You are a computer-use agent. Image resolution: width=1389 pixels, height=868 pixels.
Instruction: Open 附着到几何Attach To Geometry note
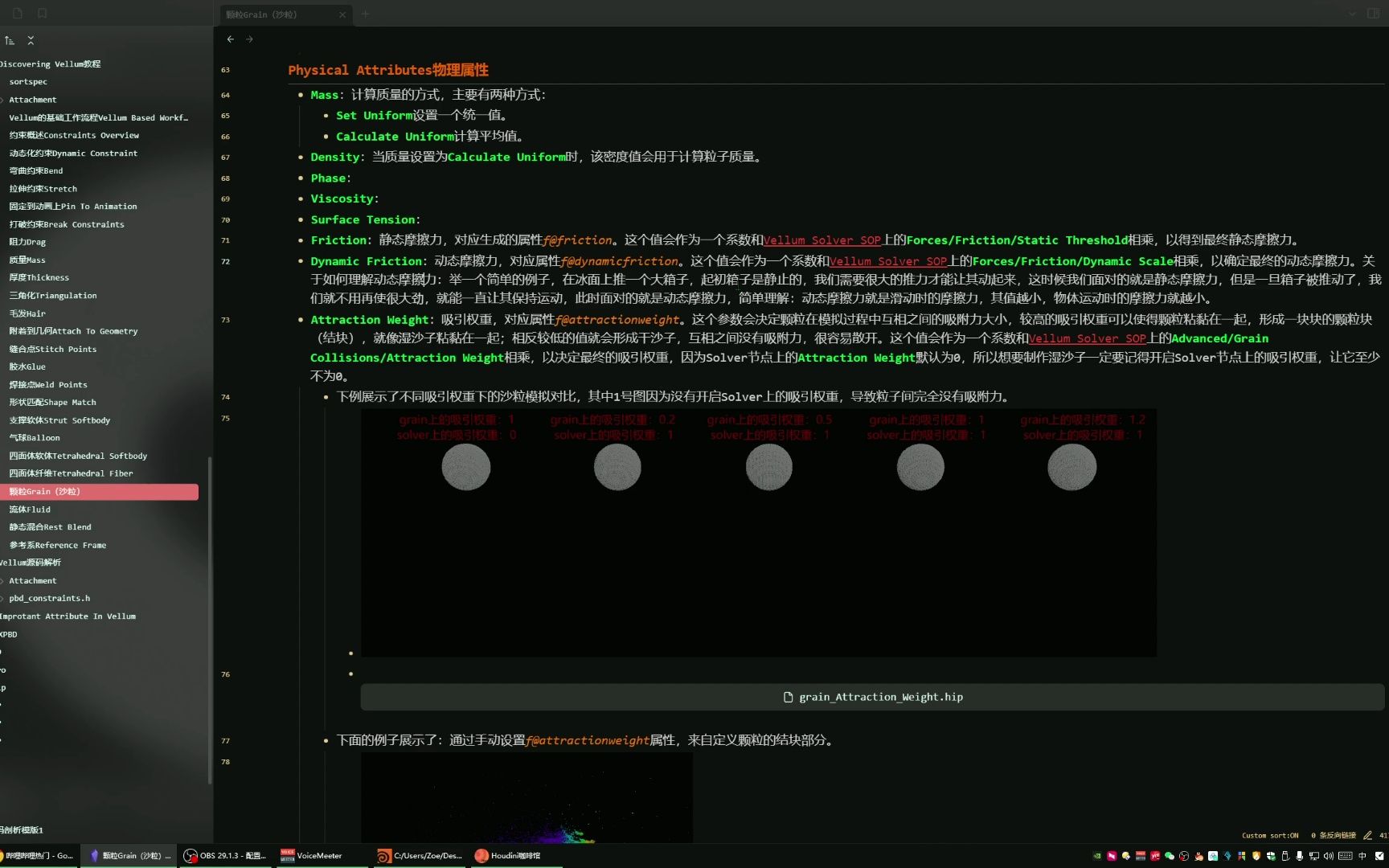(73, 331)
